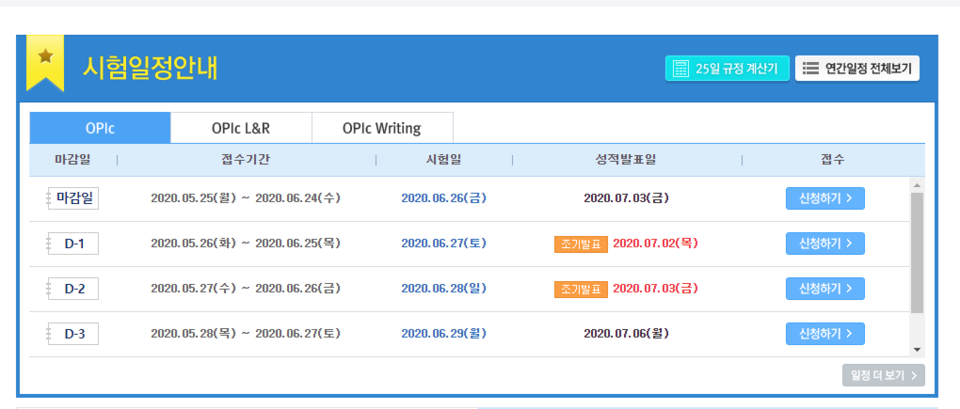
Task: Click the D-3 badge
Action: 73,334
